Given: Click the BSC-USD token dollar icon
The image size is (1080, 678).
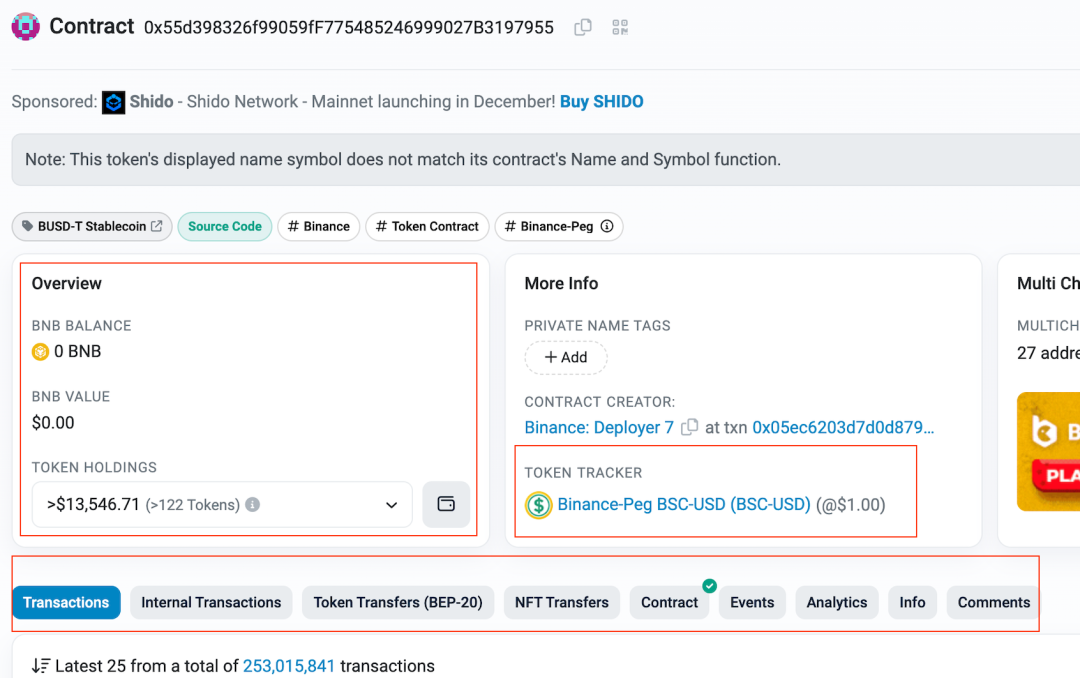Looking at the screenshot, I should pyautogui.click(x=539, y=505).
